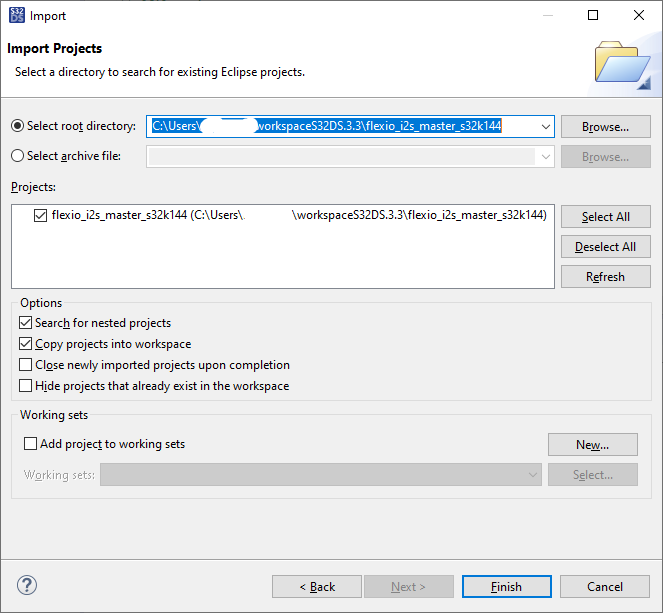Image resolution: width=663 pixels, height=613 pixels.
Task: Click the Select All button
Action: coord(605,216)
